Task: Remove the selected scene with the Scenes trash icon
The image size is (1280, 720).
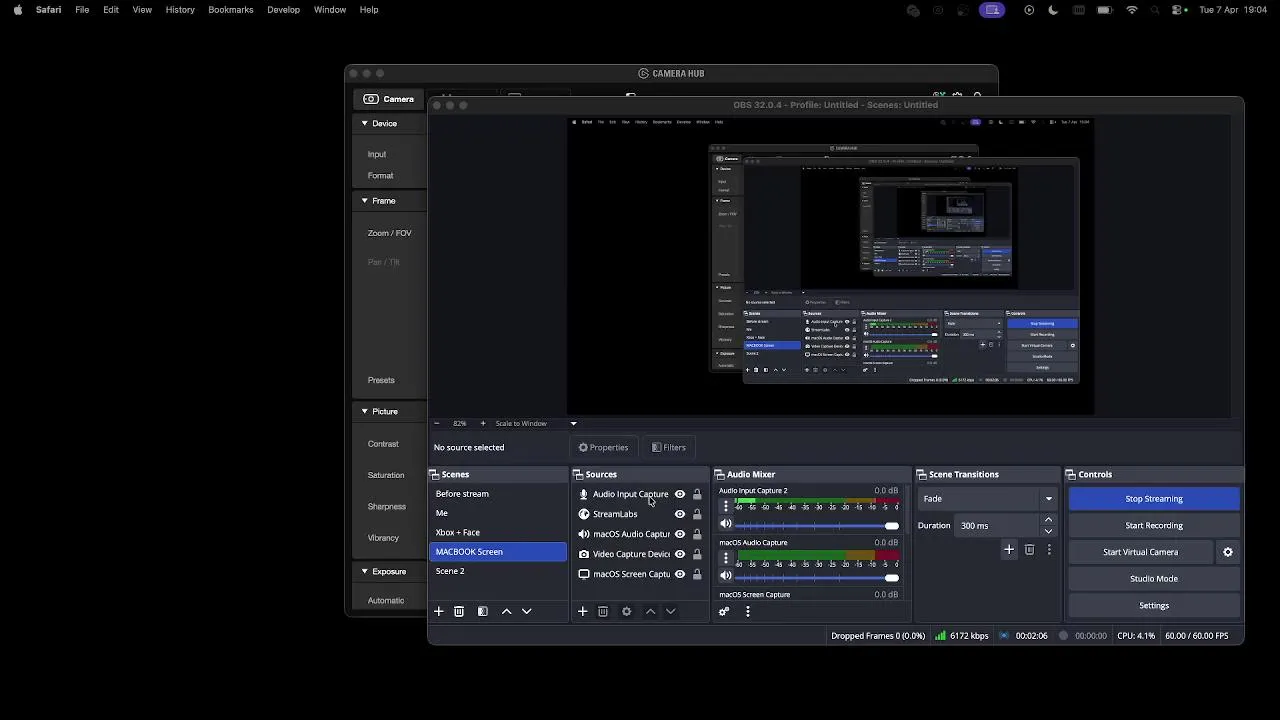Action: 459,611
